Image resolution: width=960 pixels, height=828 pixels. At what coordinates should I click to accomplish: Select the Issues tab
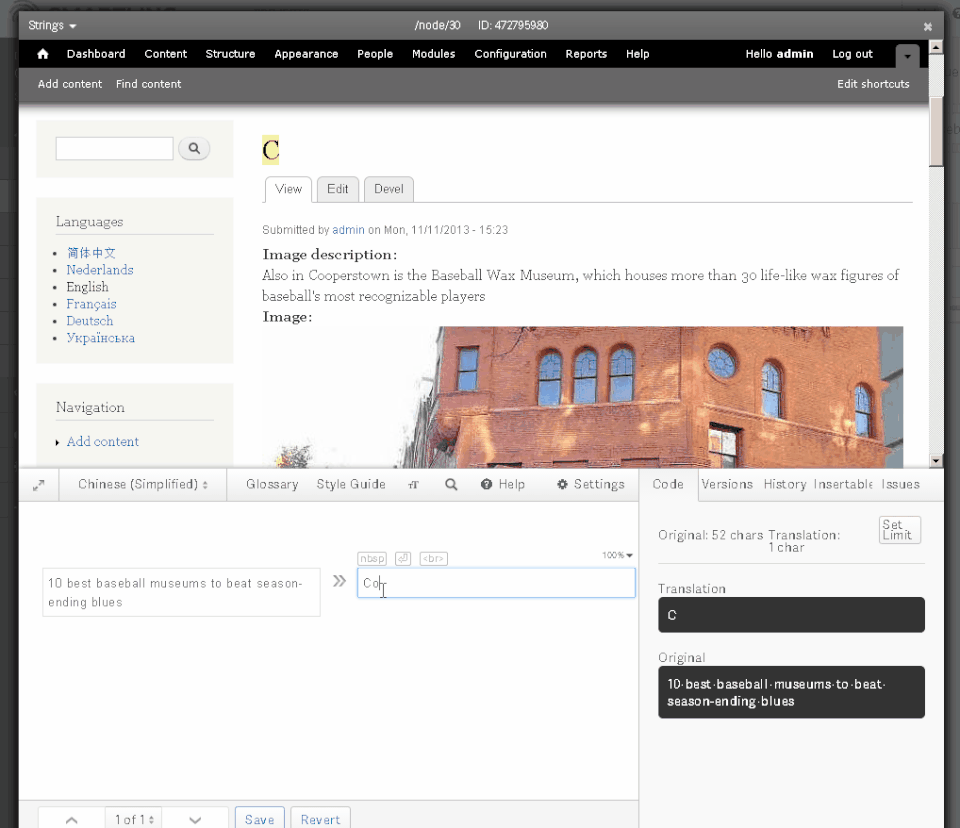(900, 484)
